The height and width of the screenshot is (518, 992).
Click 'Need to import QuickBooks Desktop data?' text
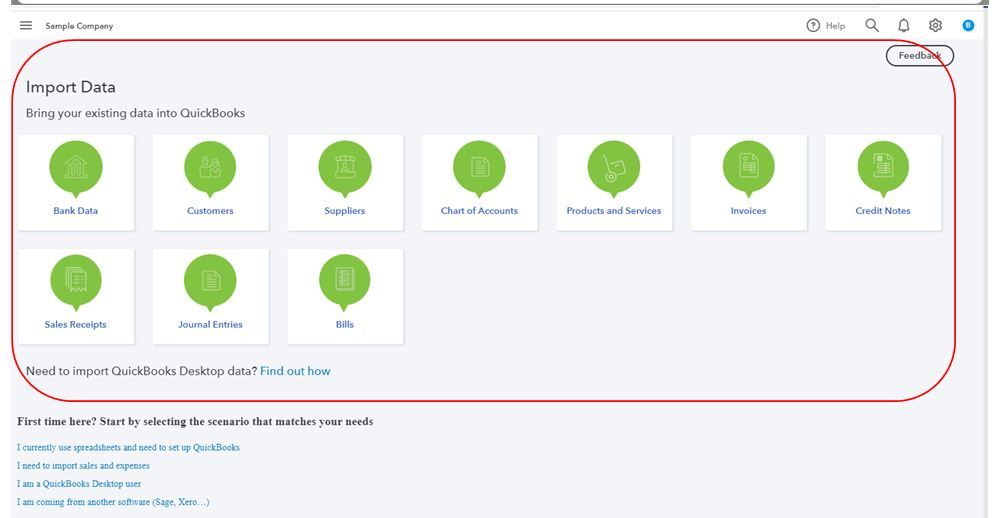[x=142, y=371]
